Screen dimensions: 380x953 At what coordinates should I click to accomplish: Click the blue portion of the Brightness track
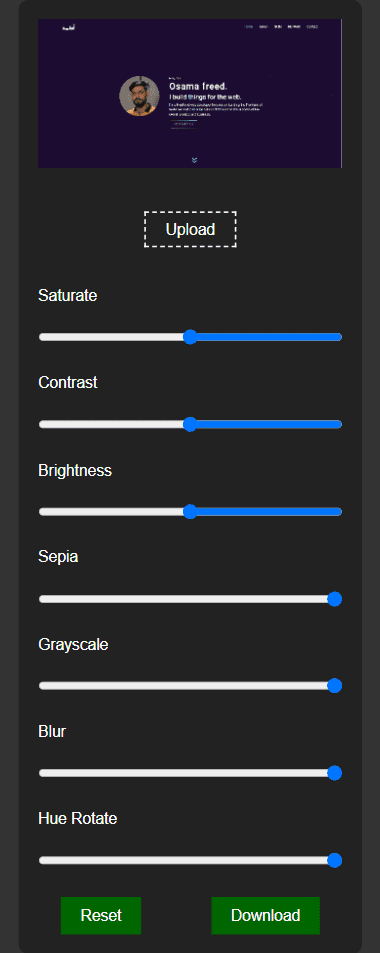tap(269, 512)
